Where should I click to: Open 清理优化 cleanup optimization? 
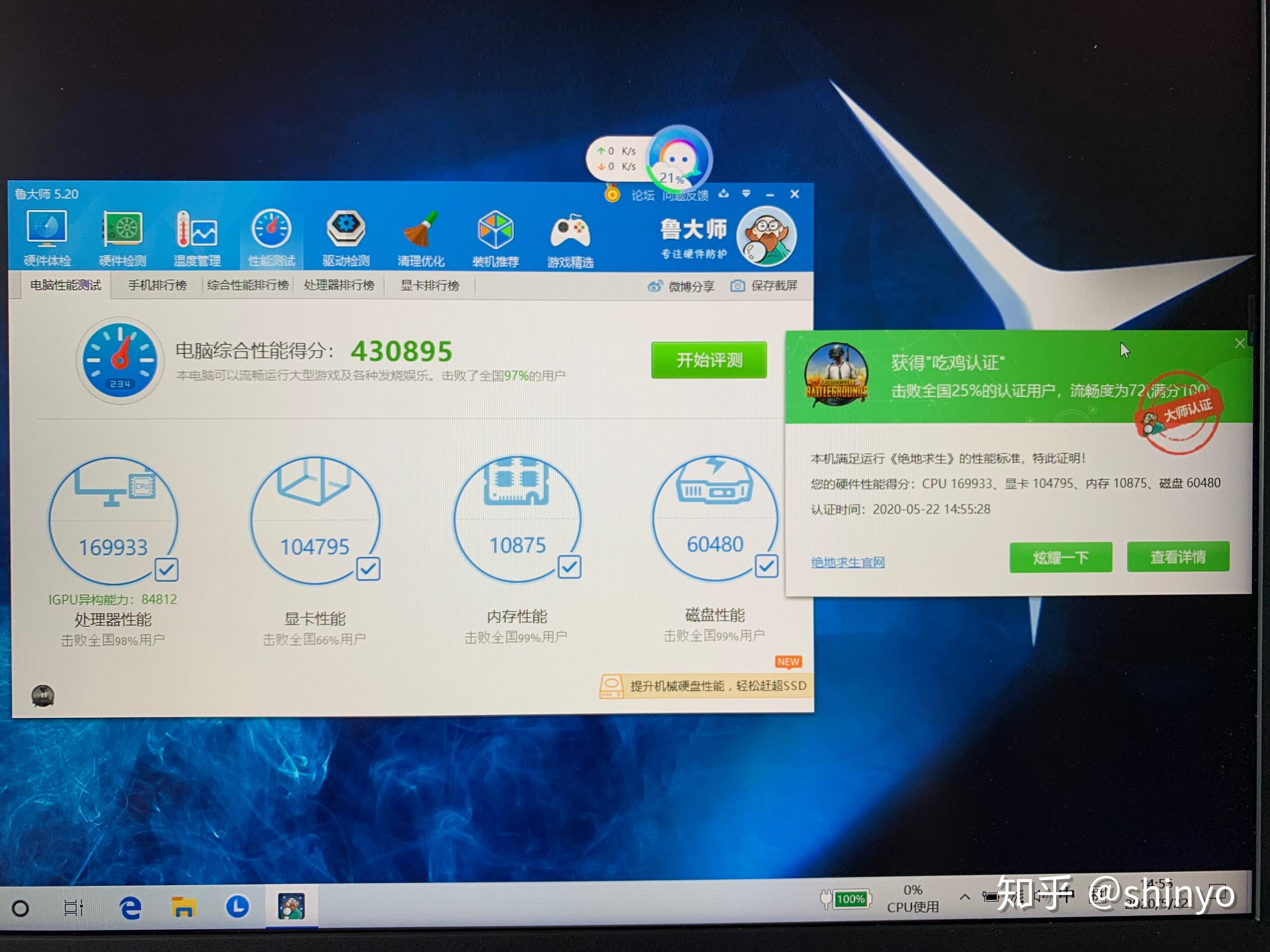click(x=421, y=238)
